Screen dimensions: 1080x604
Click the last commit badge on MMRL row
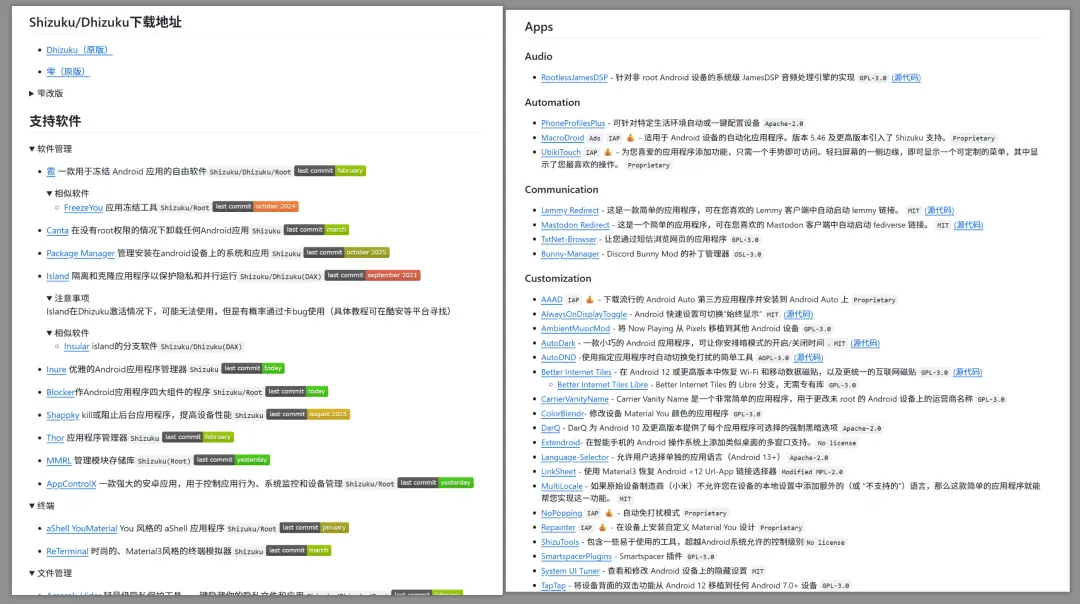coord(231,459)
